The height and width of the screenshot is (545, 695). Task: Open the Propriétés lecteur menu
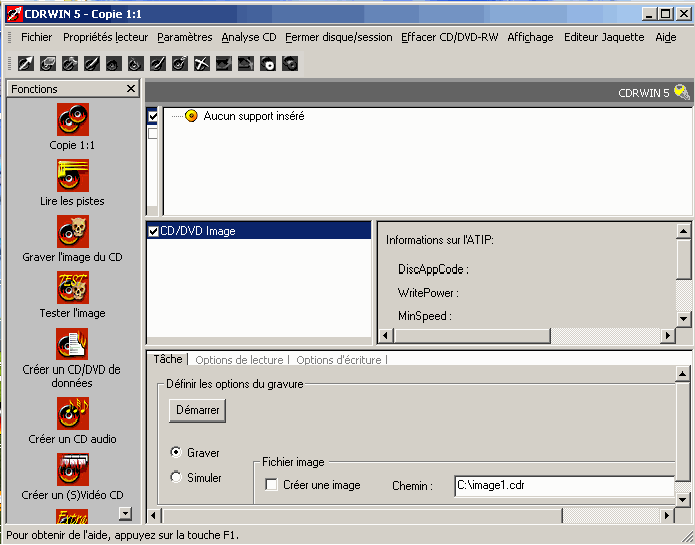(x=105, y=37)
